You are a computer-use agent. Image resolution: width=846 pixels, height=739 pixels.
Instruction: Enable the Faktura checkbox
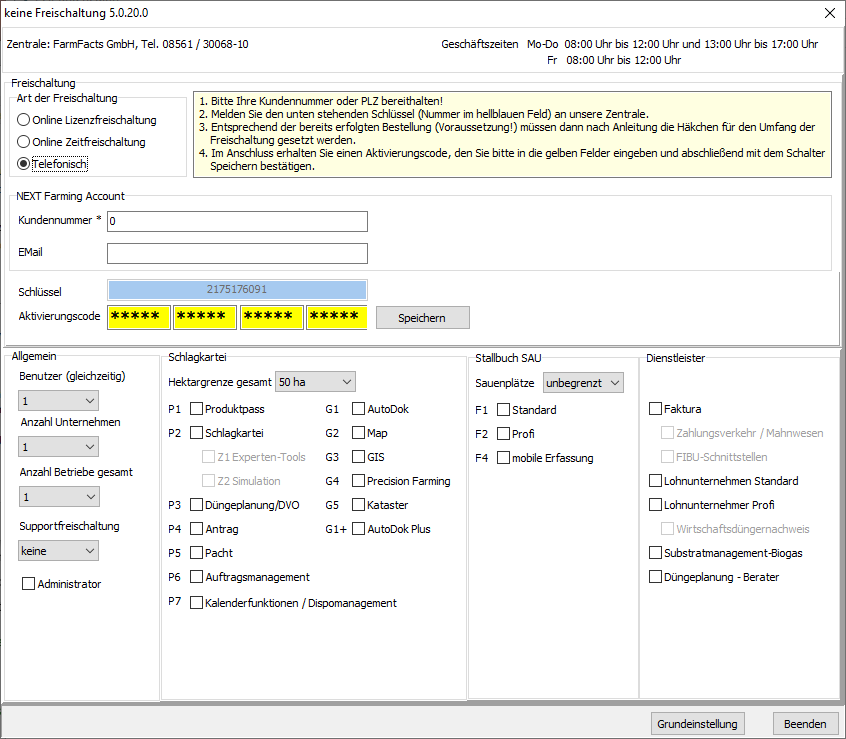[x=656, y=409]
